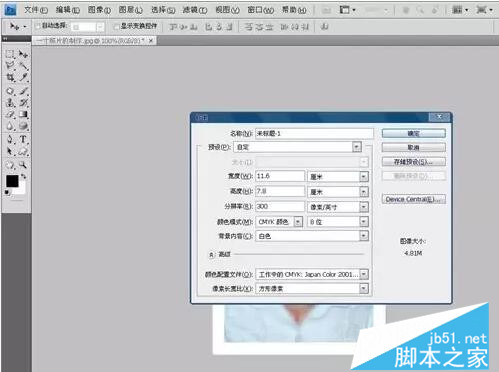
Task: Select the Eyedropper tool
Action: click(x=23, y=77)
